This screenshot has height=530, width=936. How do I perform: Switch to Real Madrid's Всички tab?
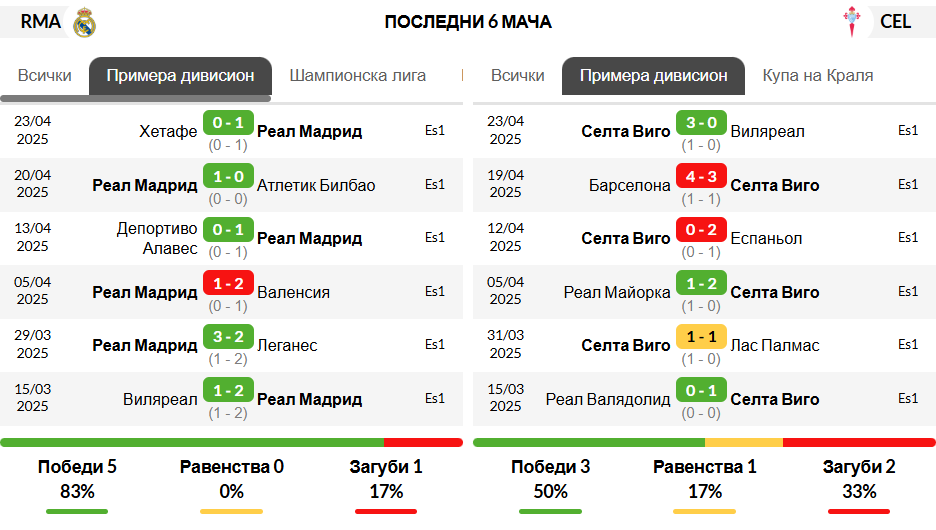click(45, 76)
